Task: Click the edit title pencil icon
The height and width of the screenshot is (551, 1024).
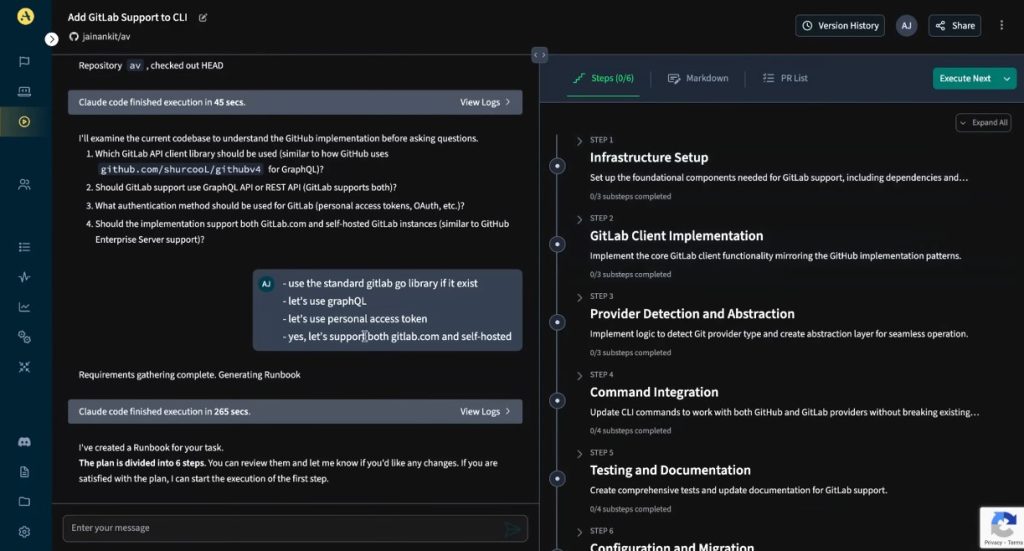Action: pos(204,17)
